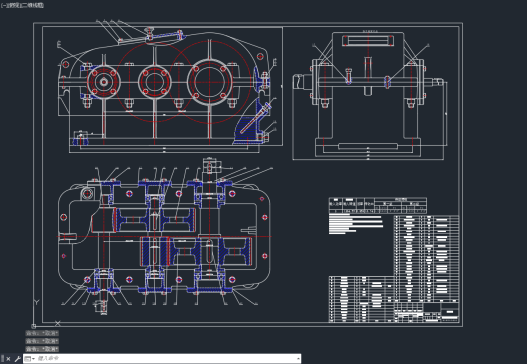Open the [-] viewport controls menu
Viewport: 527px width, 364px height.
point(3,5)
